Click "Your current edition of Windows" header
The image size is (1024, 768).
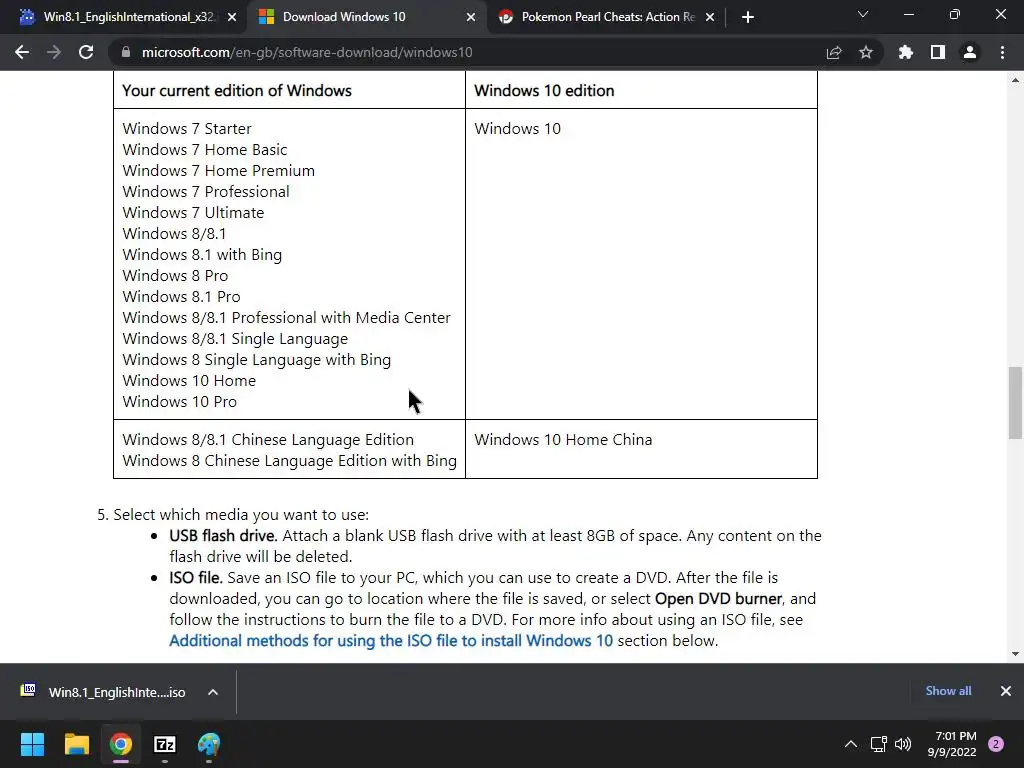click(237, 91)
